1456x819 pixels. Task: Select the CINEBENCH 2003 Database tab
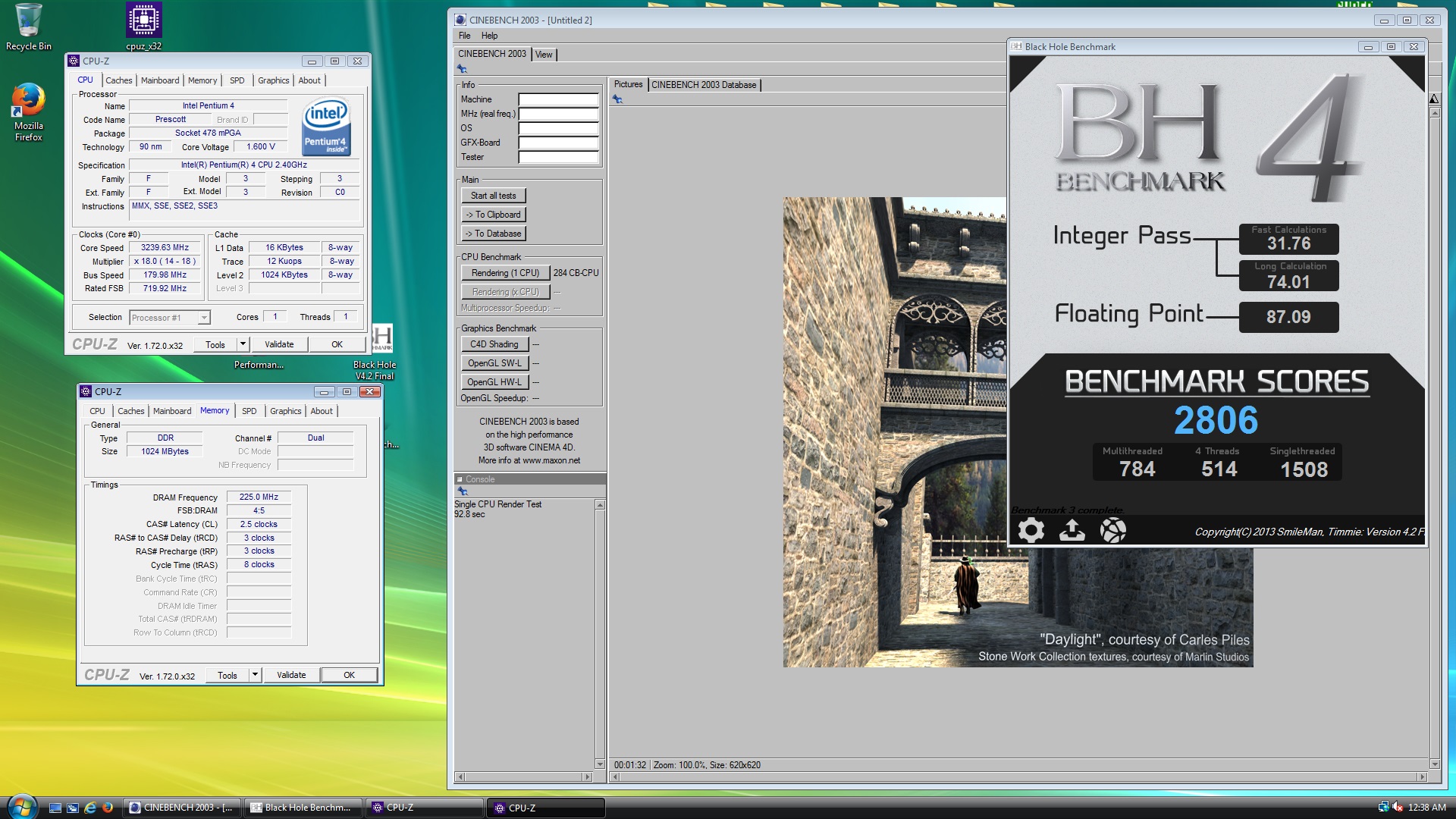point(704,85)
